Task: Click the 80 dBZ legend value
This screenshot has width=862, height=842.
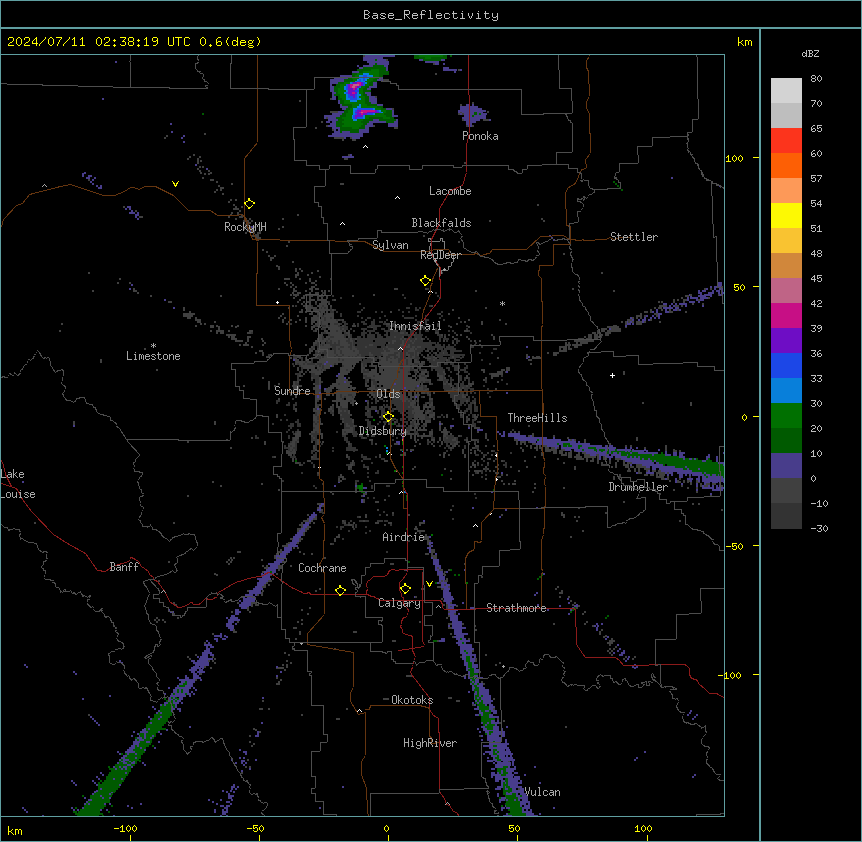Action: [x=816, y=79]
